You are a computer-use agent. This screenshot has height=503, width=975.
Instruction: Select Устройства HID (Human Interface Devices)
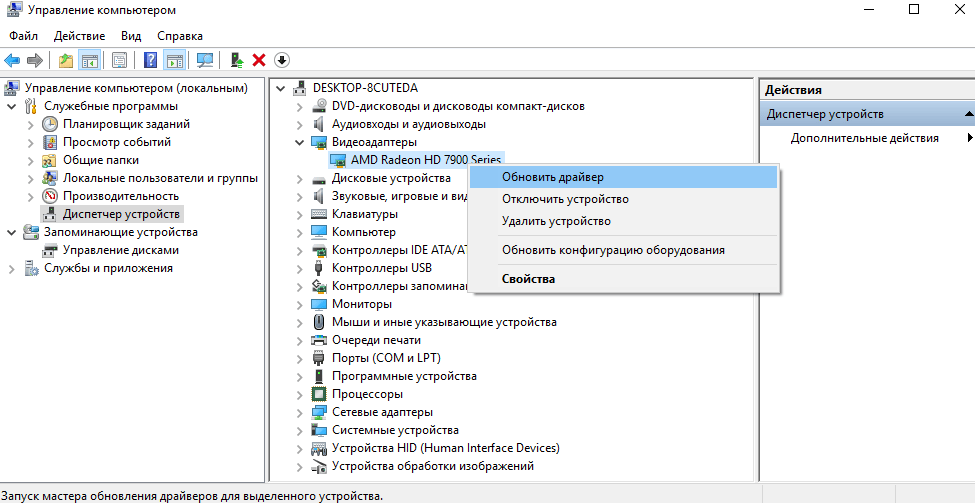446,448
